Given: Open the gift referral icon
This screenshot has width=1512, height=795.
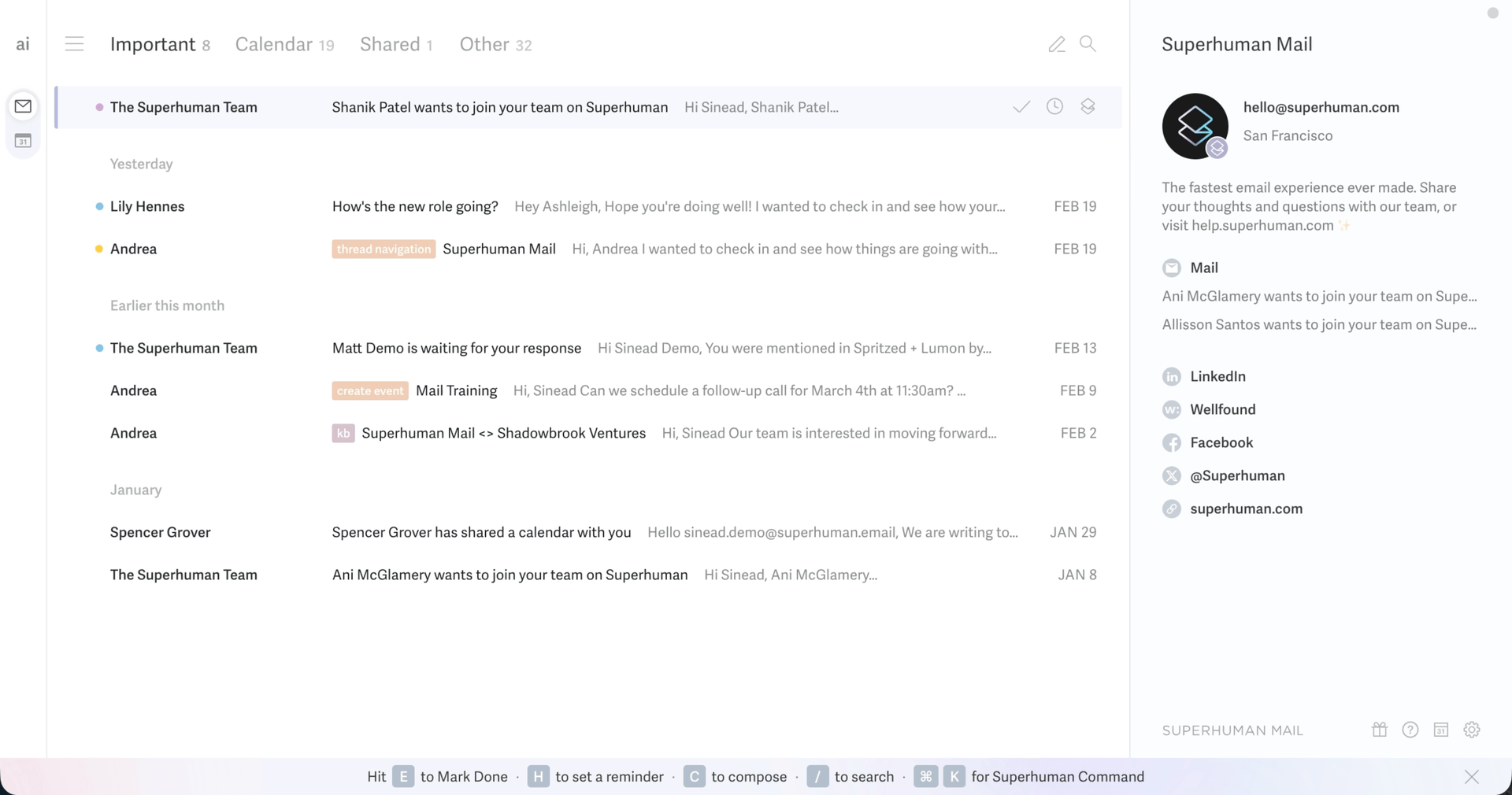Looking at the screenshot, I should [1379, 730].
